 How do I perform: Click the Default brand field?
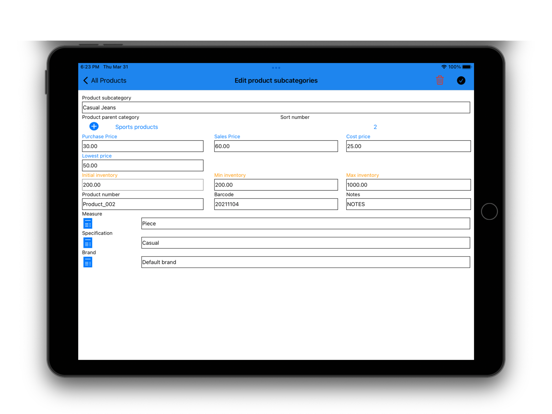[x=306, y=262]
